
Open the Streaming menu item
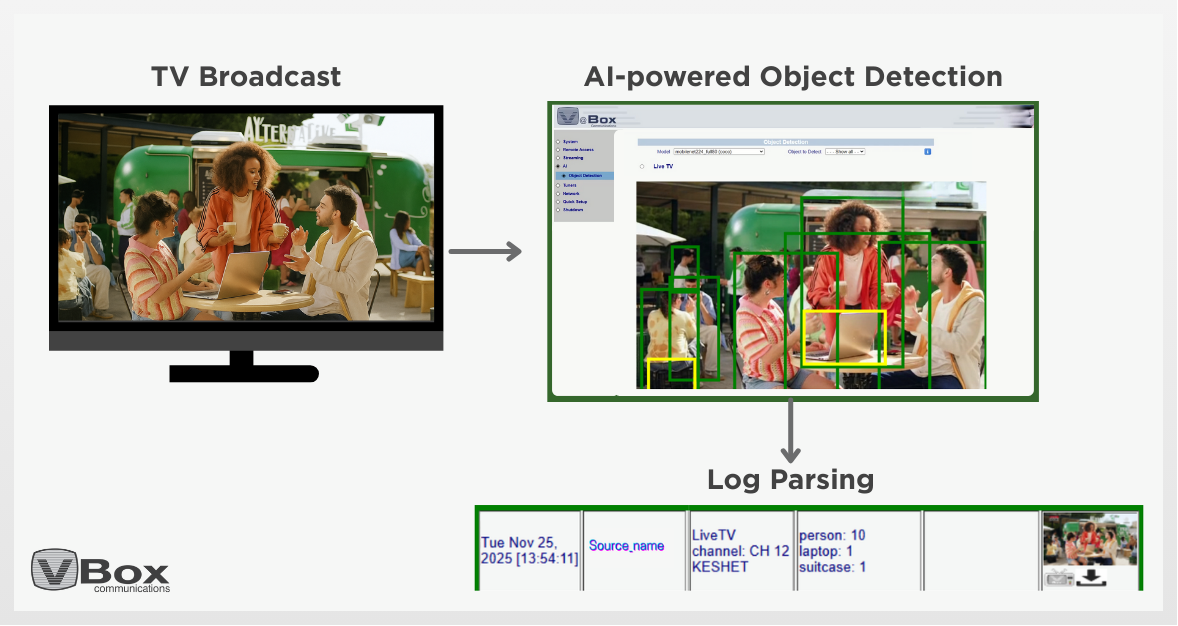573,158
